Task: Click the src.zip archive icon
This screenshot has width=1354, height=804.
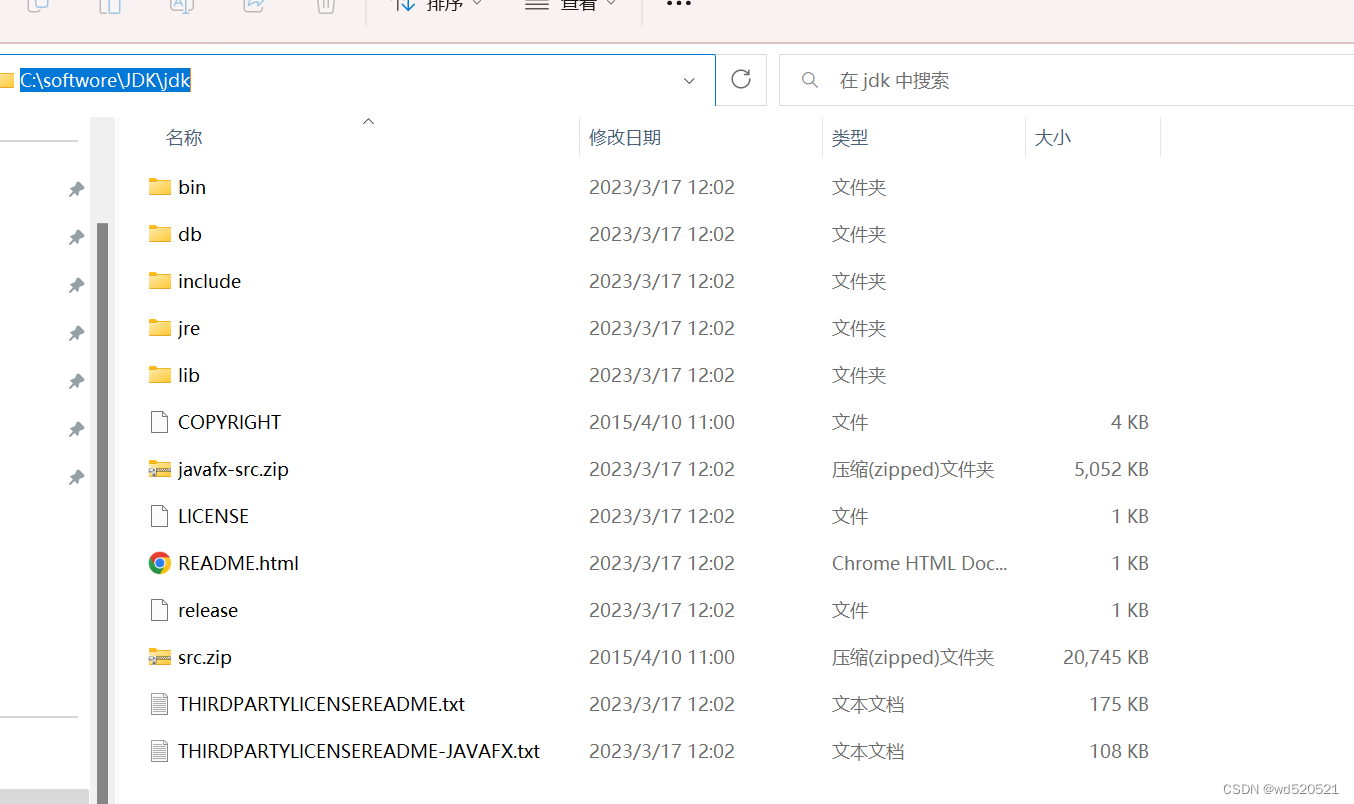Action: [x=160, y=657]
